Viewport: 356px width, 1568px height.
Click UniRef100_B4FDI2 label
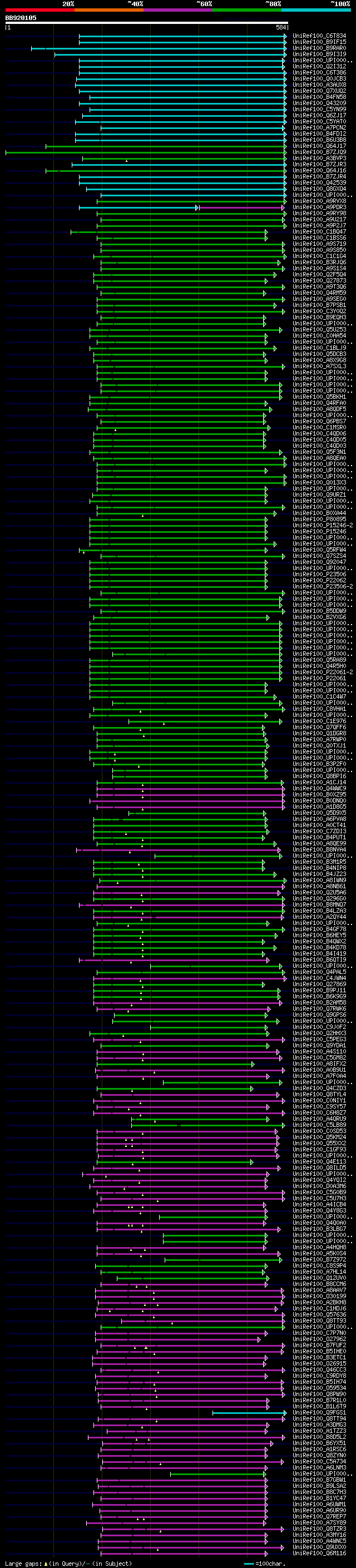point(319,134)
